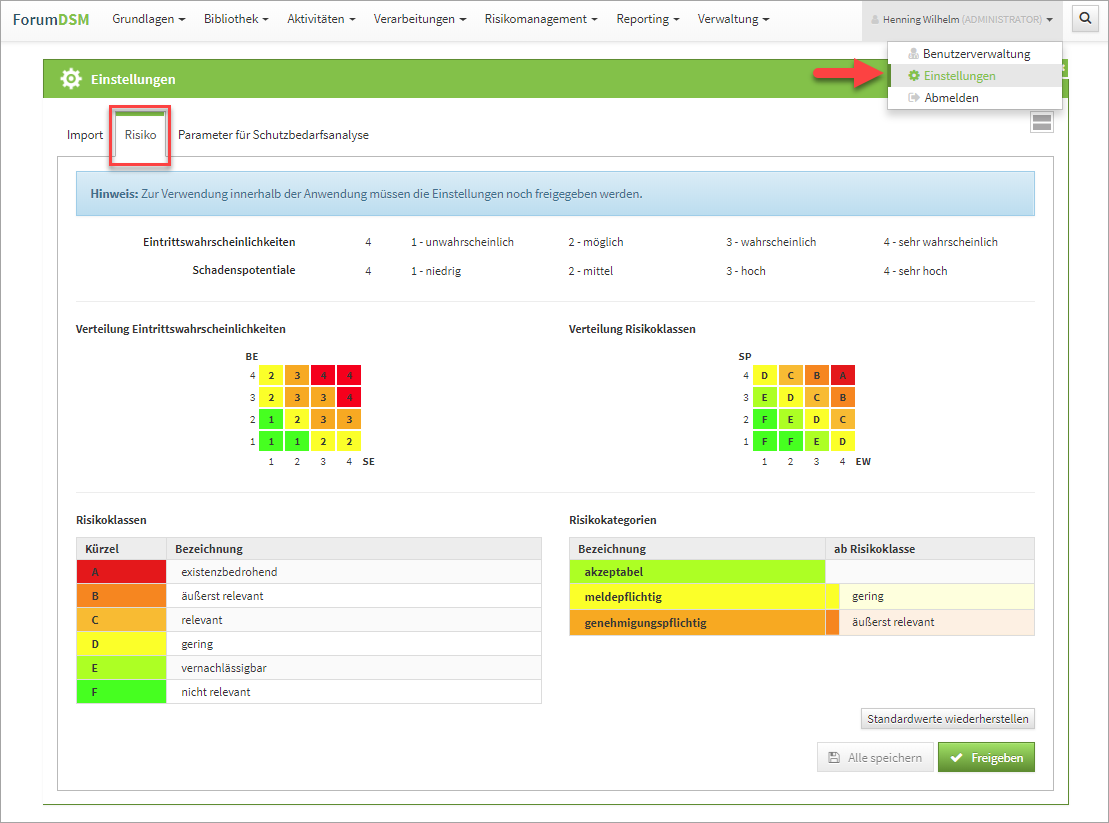Screen dimensions: 1109x823
Task: Open the Verwaltung dropdown menu
Action: pyautogui.click(x=733, y=19)
